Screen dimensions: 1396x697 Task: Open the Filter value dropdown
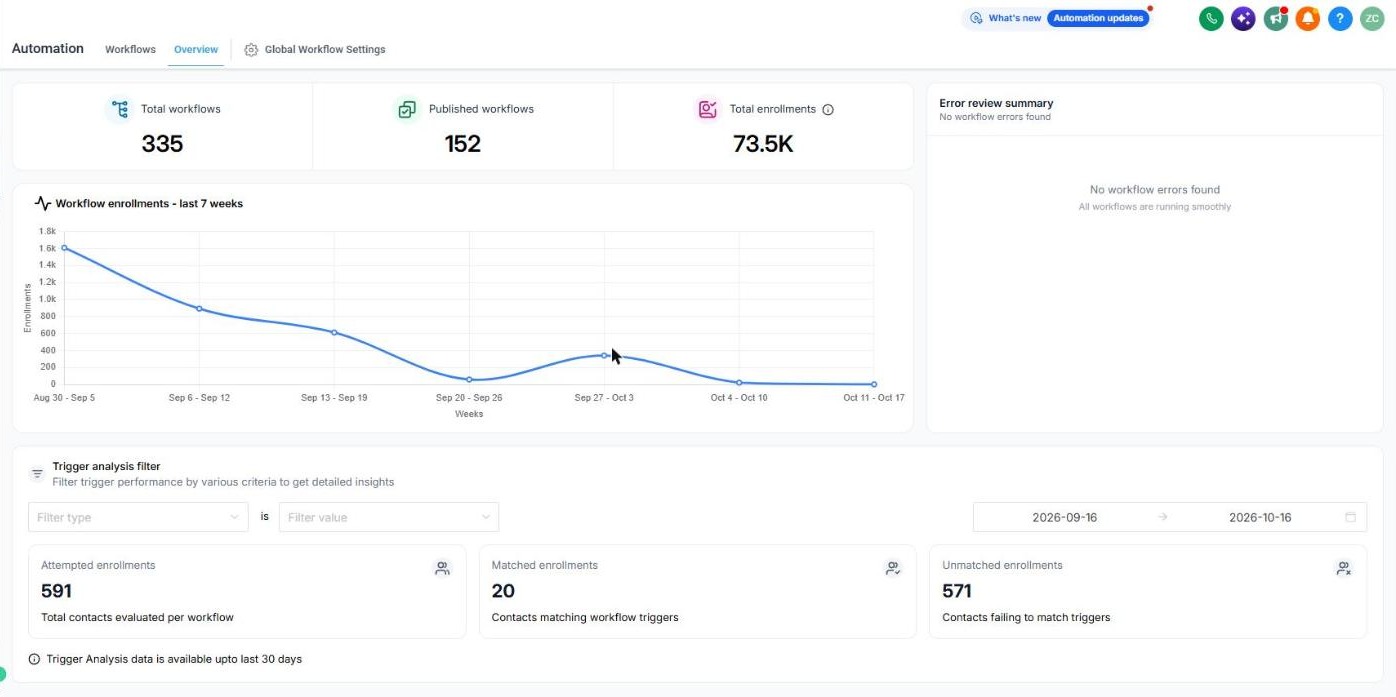tap(389, 517)
